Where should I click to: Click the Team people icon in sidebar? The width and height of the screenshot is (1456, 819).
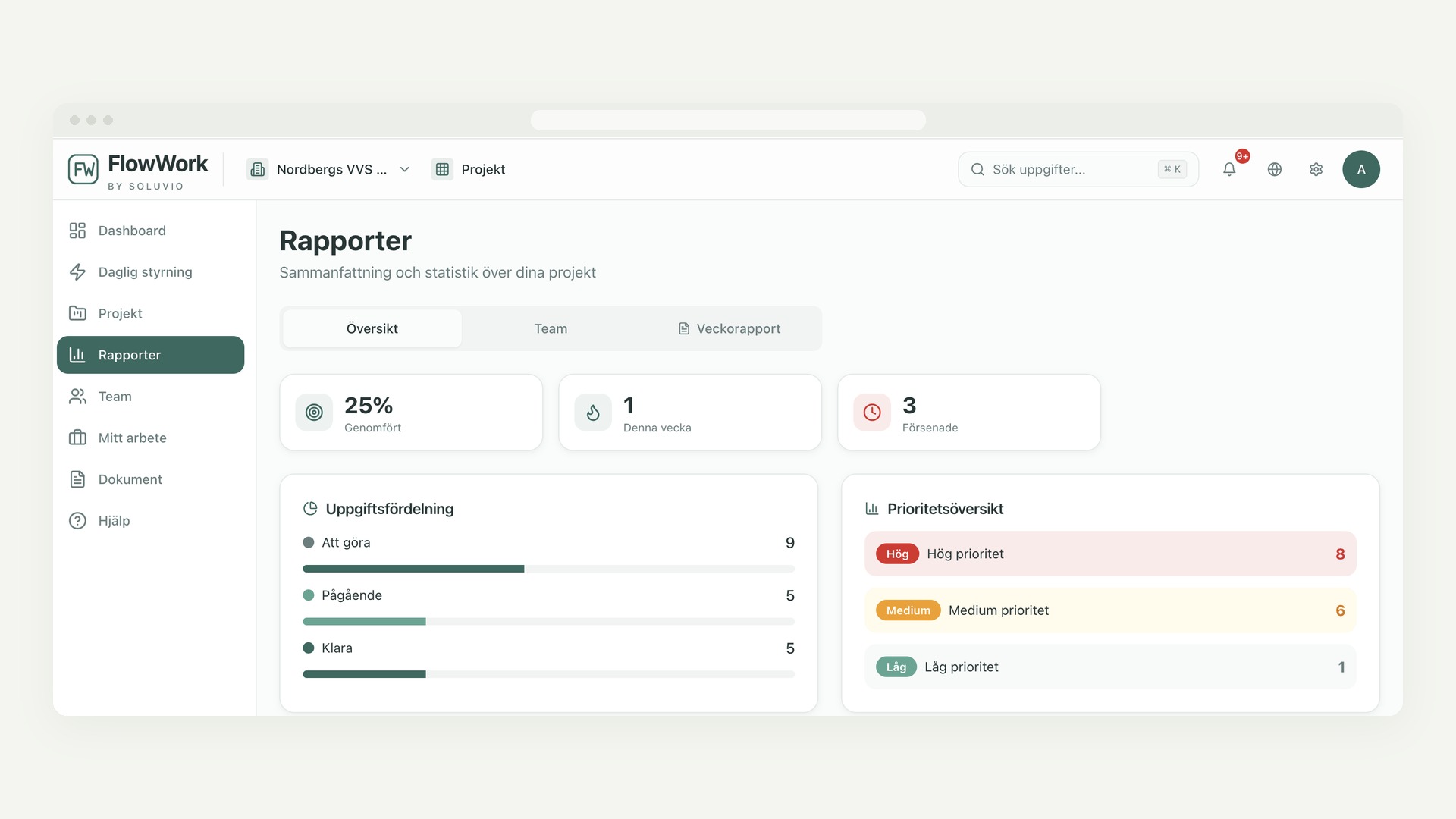click(77, 397)
